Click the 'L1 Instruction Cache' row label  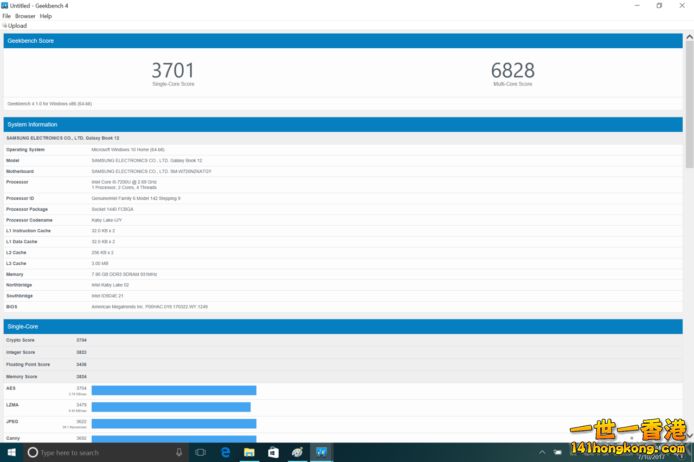tap(28, 231)
